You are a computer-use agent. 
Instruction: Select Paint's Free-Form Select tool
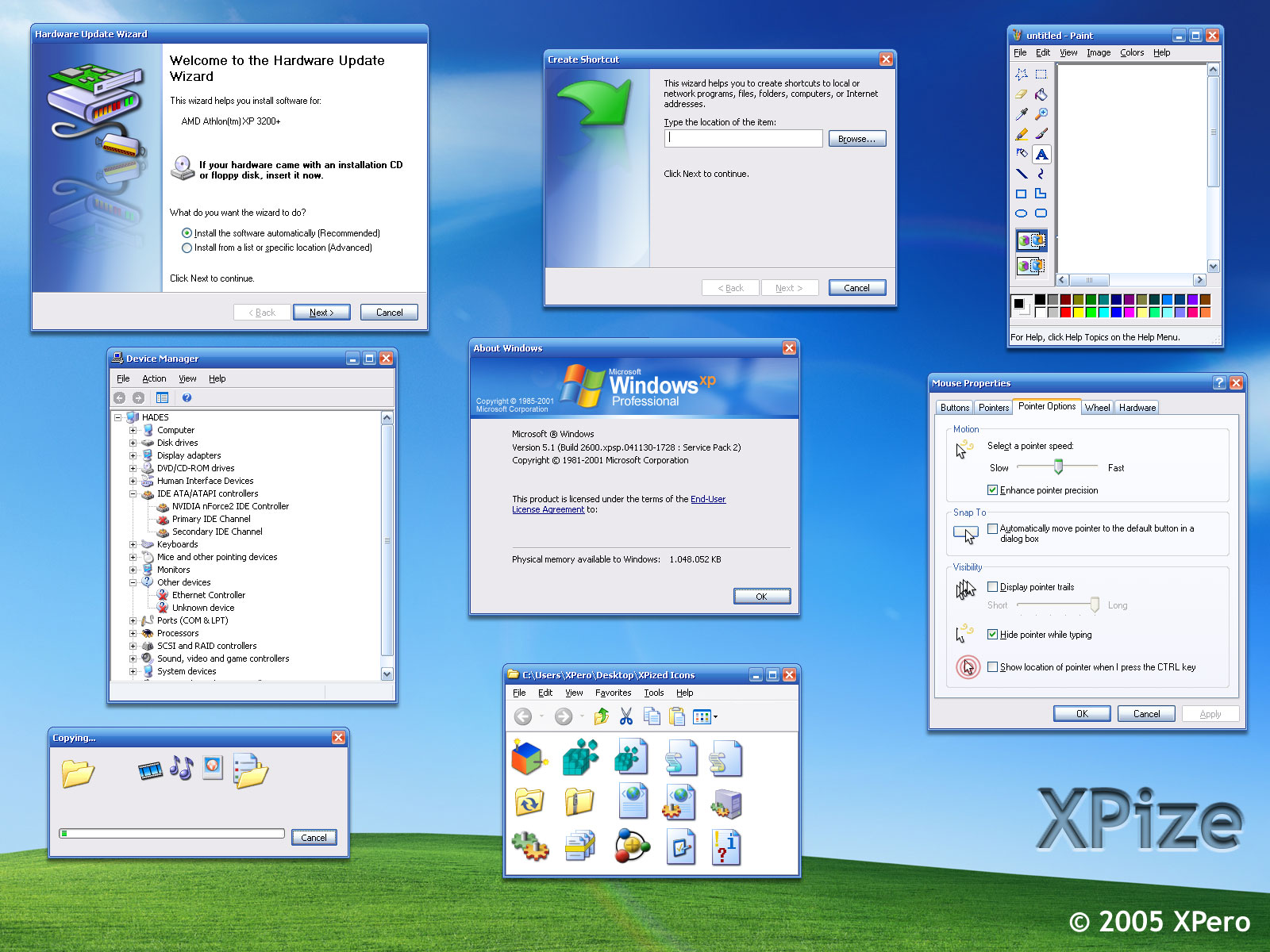(1022, 75)
